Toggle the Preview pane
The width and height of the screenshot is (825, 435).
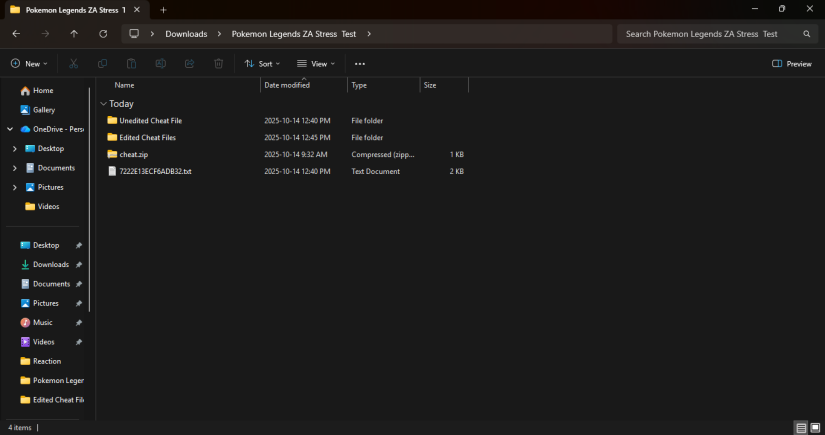click(792, 64)
